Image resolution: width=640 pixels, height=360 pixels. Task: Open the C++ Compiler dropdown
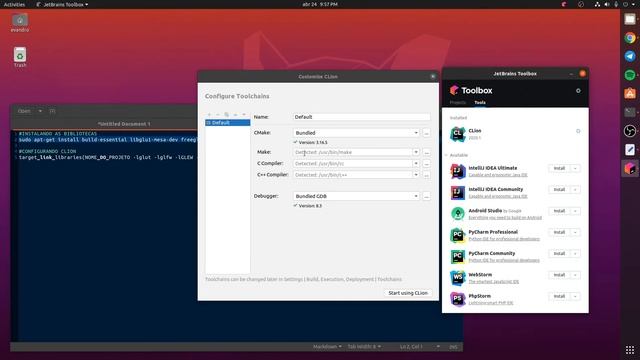click(x=416, y=175)
